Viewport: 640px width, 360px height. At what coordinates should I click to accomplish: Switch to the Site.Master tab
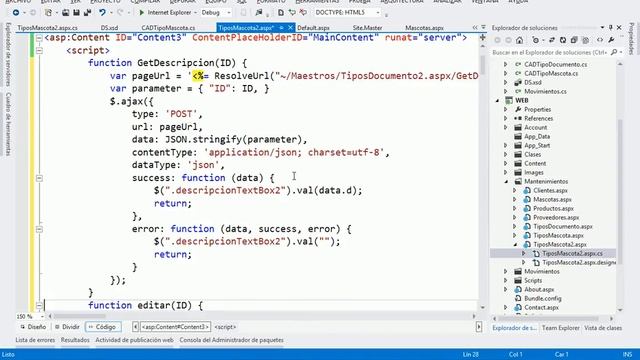point(367,28)
